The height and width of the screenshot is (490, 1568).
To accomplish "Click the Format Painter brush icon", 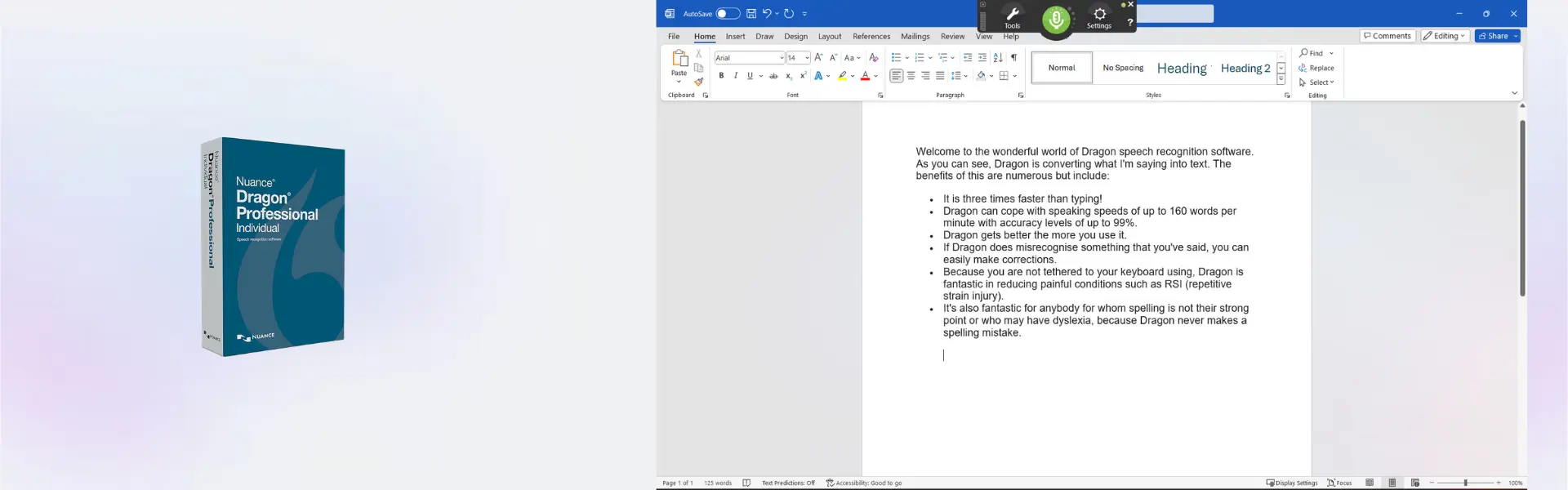I will pos(699,82).
